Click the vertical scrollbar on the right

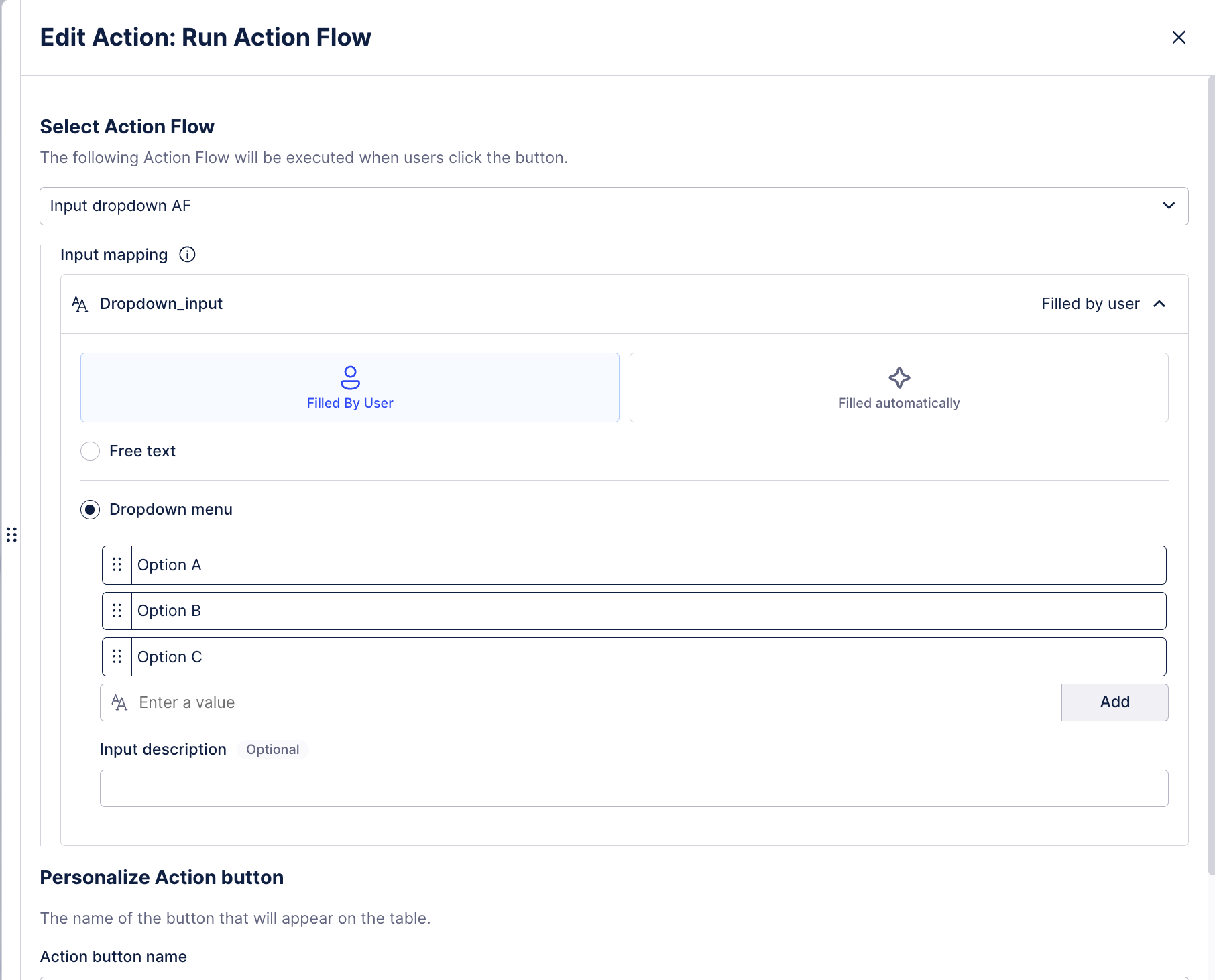1210,469
